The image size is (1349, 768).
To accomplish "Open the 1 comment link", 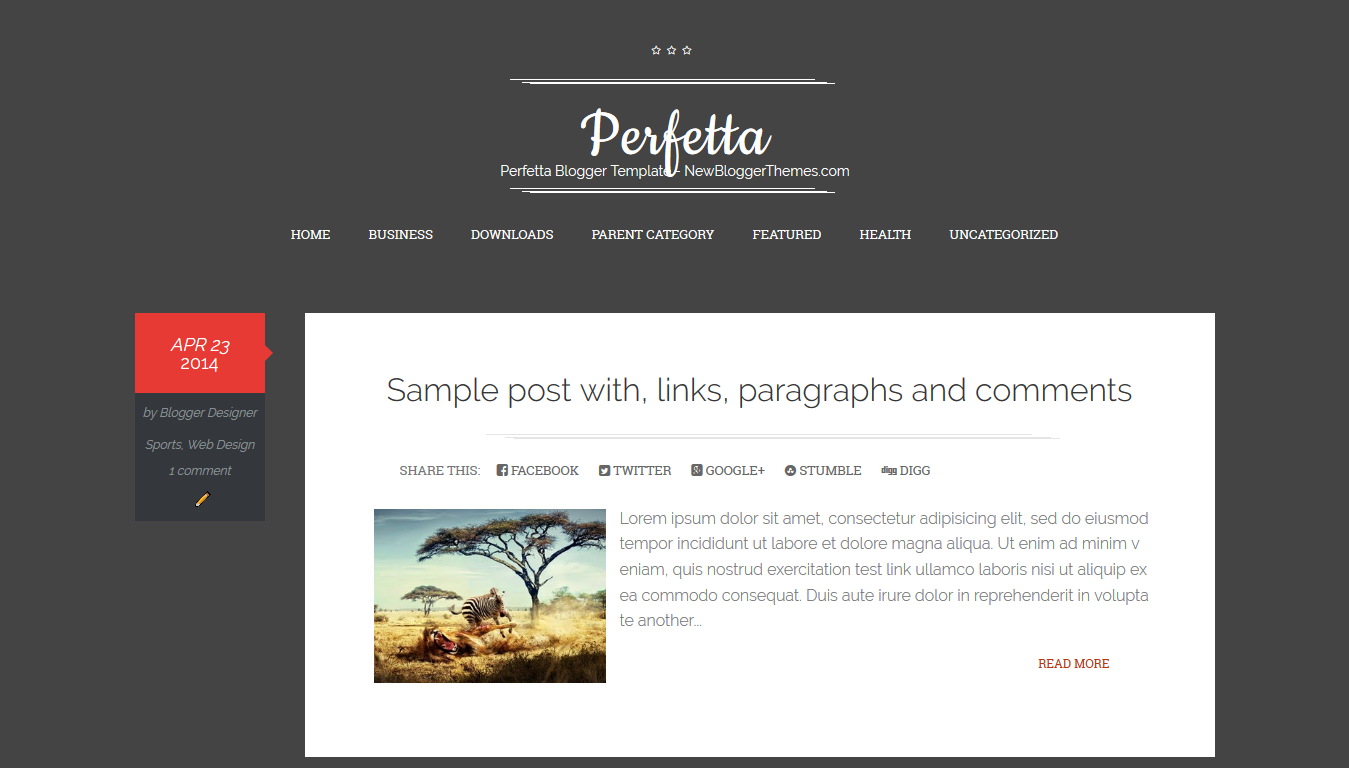I will [x=200, y=471].
